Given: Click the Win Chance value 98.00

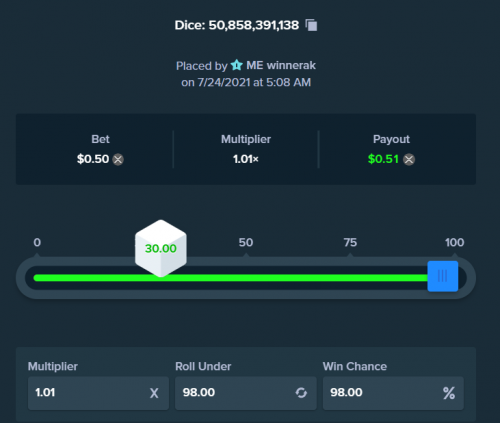Looking at the screenshot, I should tap(346, 392).
